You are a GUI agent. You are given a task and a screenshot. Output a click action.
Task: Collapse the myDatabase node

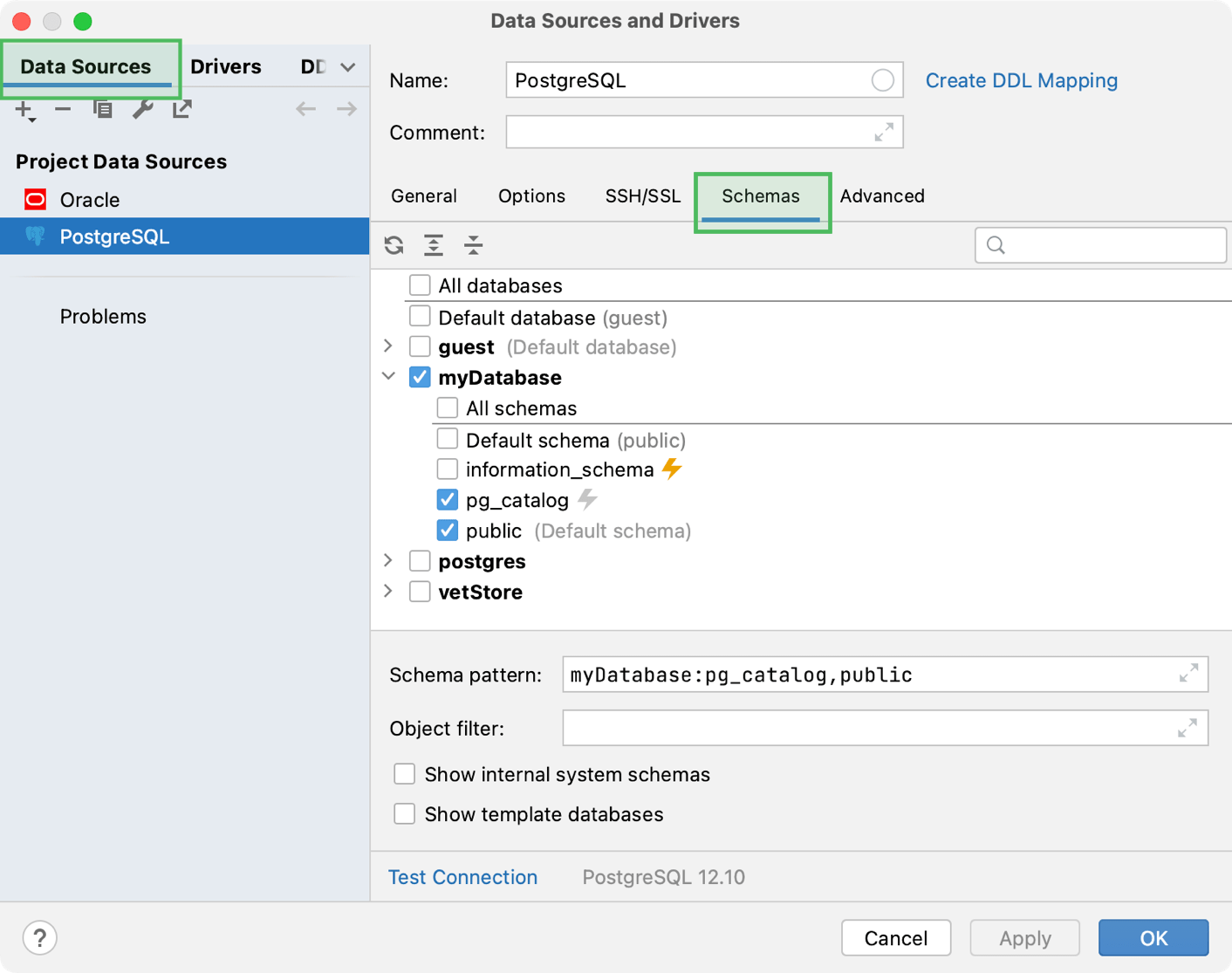coord(389,377)
